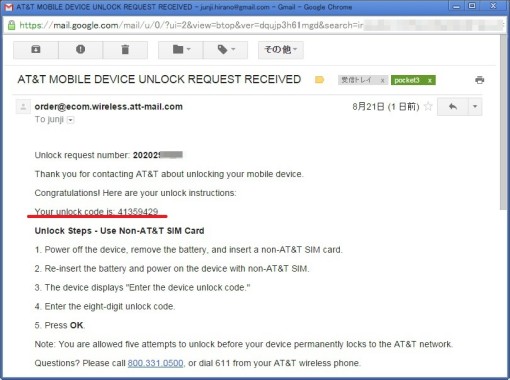510x380 pixels.
Task: Open more reply options dropdown arrow
Action: [x=475, y=107]
